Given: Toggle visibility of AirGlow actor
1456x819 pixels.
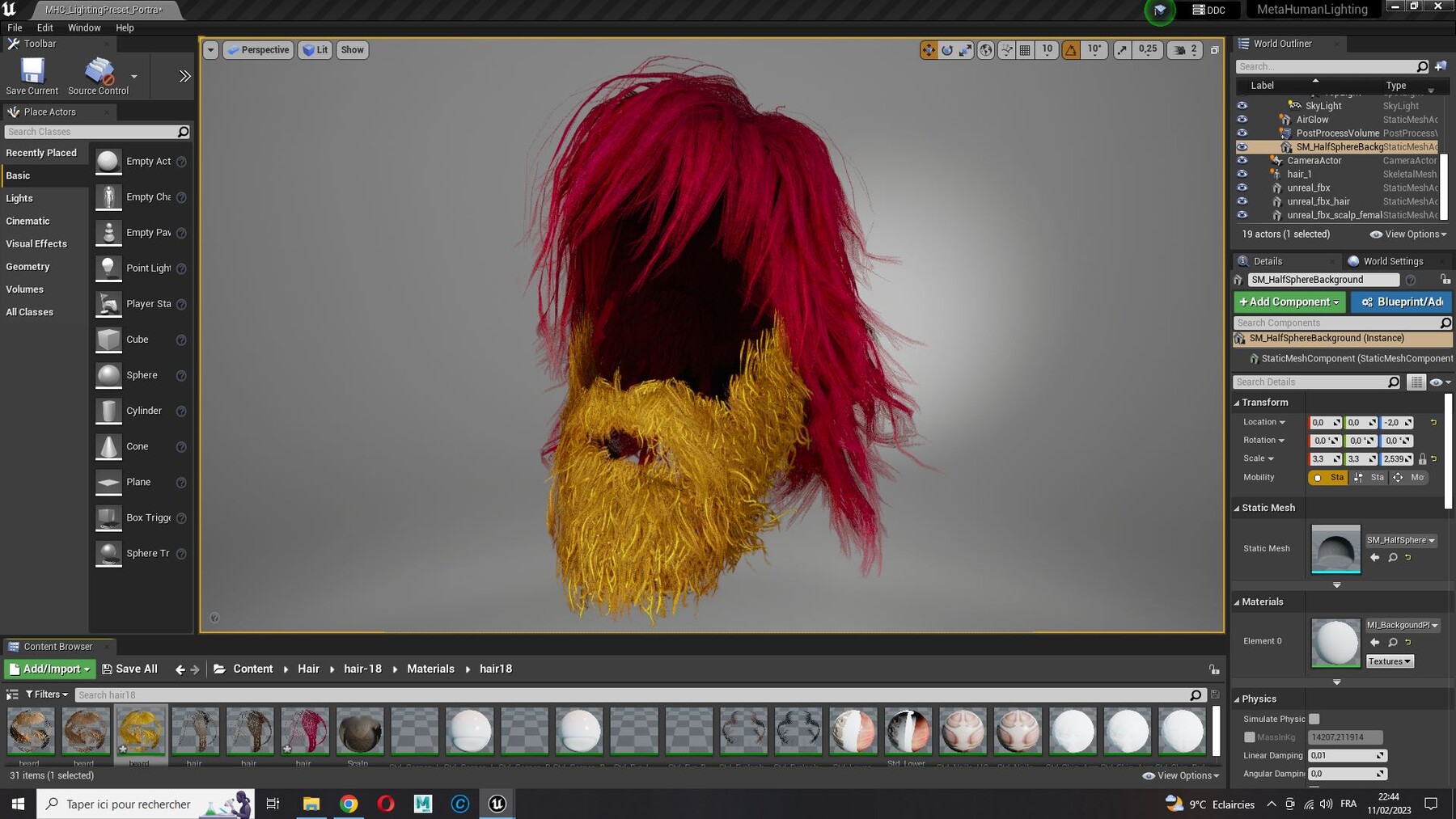Looking at the screenshot, I should click(1242, 120).
